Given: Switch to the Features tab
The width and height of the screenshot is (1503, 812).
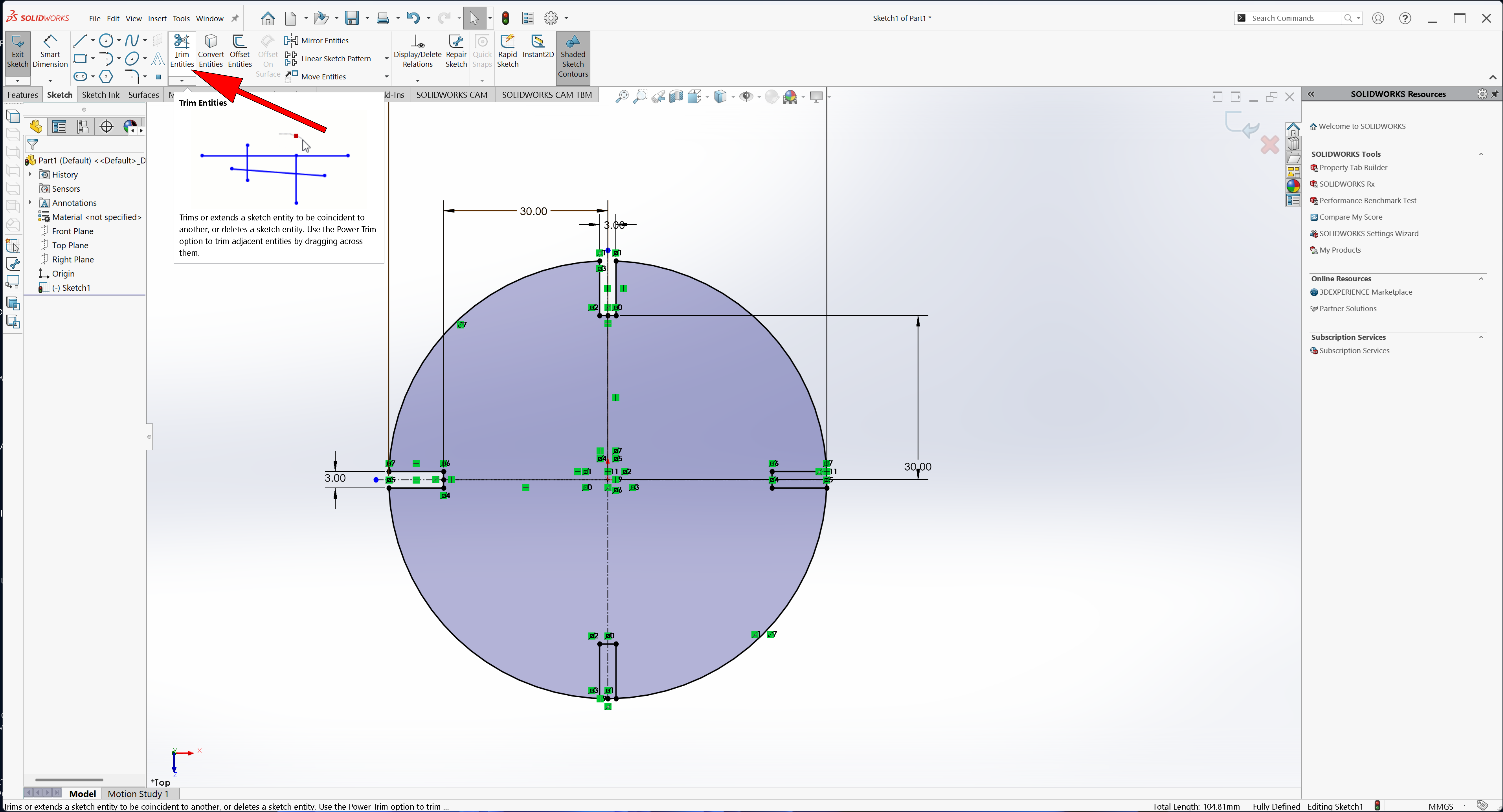Looking at the screenshot, I should [x=23, y=95].
